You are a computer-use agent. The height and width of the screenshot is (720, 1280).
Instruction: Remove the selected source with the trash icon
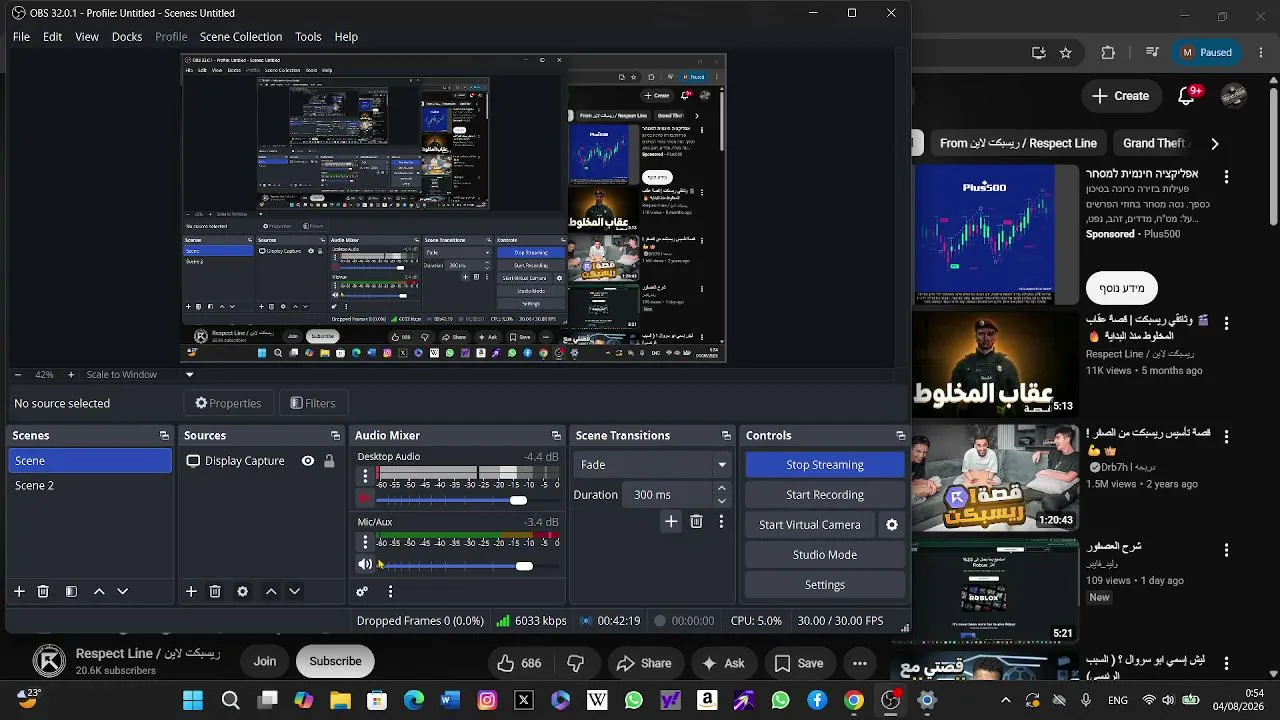(x=215, y=592)
